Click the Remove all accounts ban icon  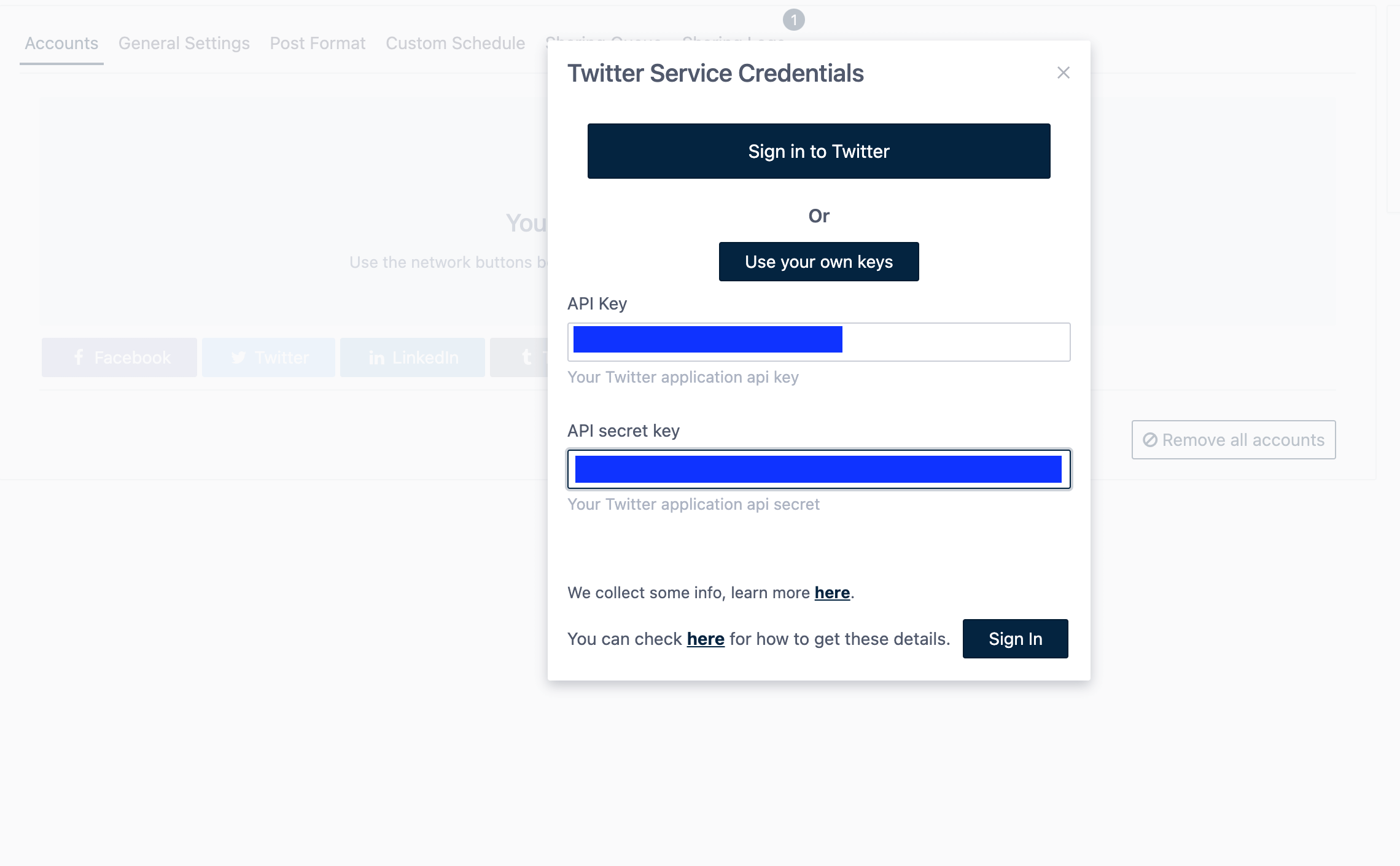[x=1150, y=440]
